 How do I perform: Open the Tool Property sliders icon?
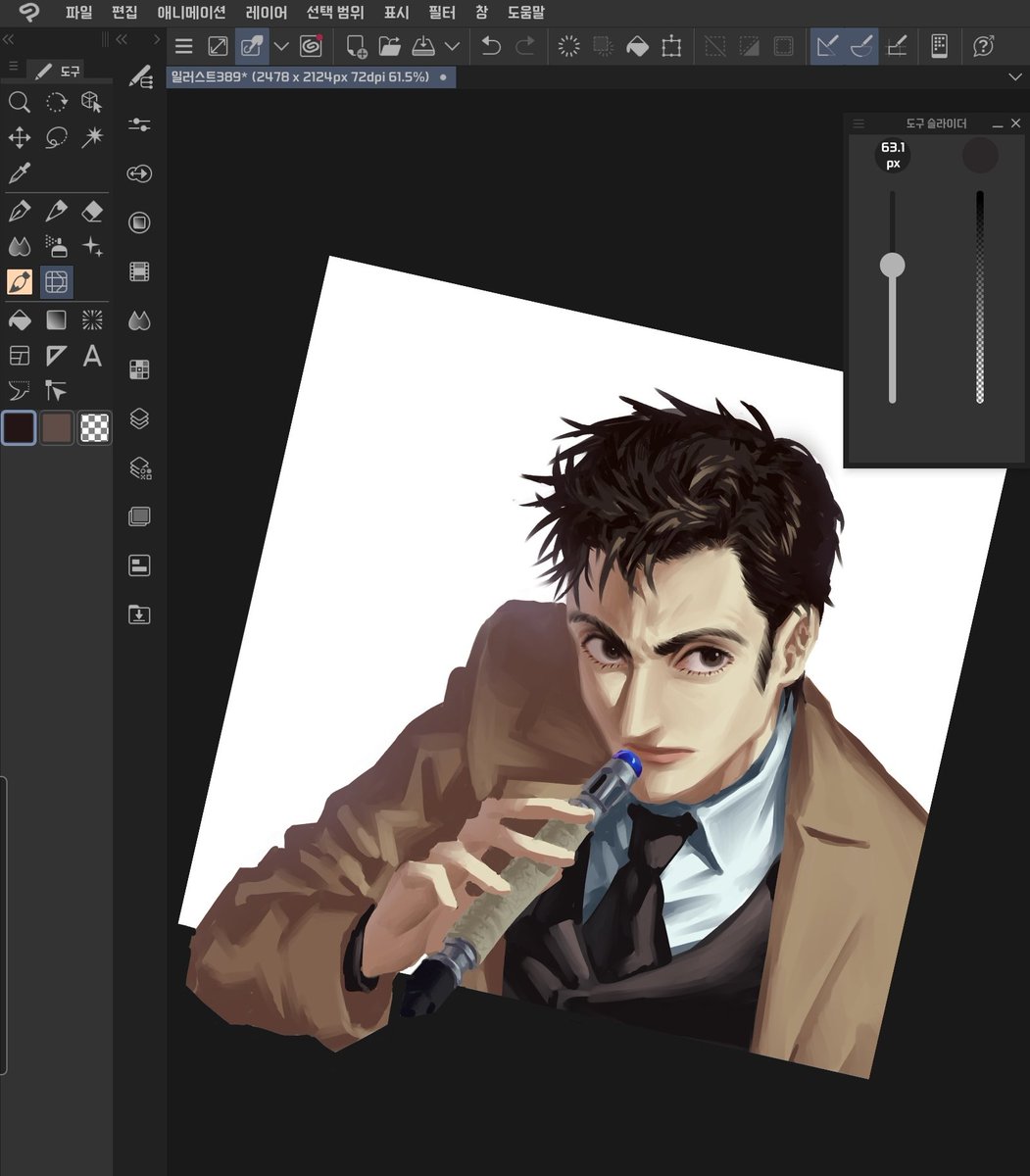(140, 124)
